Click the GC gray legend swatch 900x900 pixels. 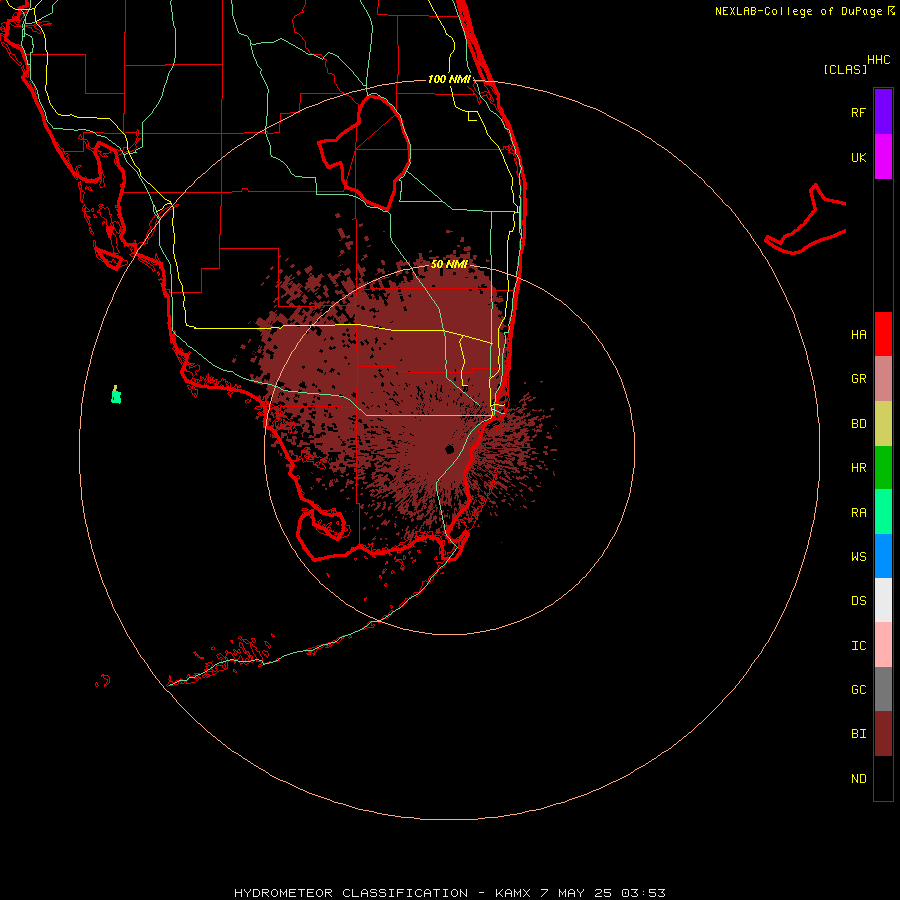[x=883, y=689]
